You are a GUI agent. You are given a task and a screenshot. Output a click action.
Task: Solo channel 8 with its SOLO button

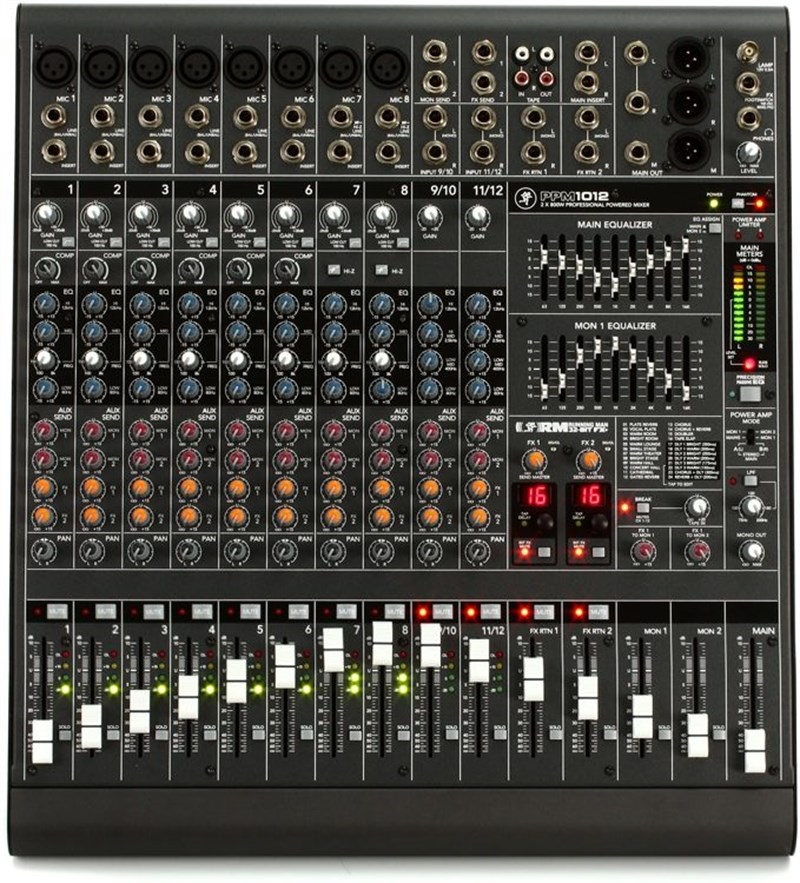(x=403, y=735)
